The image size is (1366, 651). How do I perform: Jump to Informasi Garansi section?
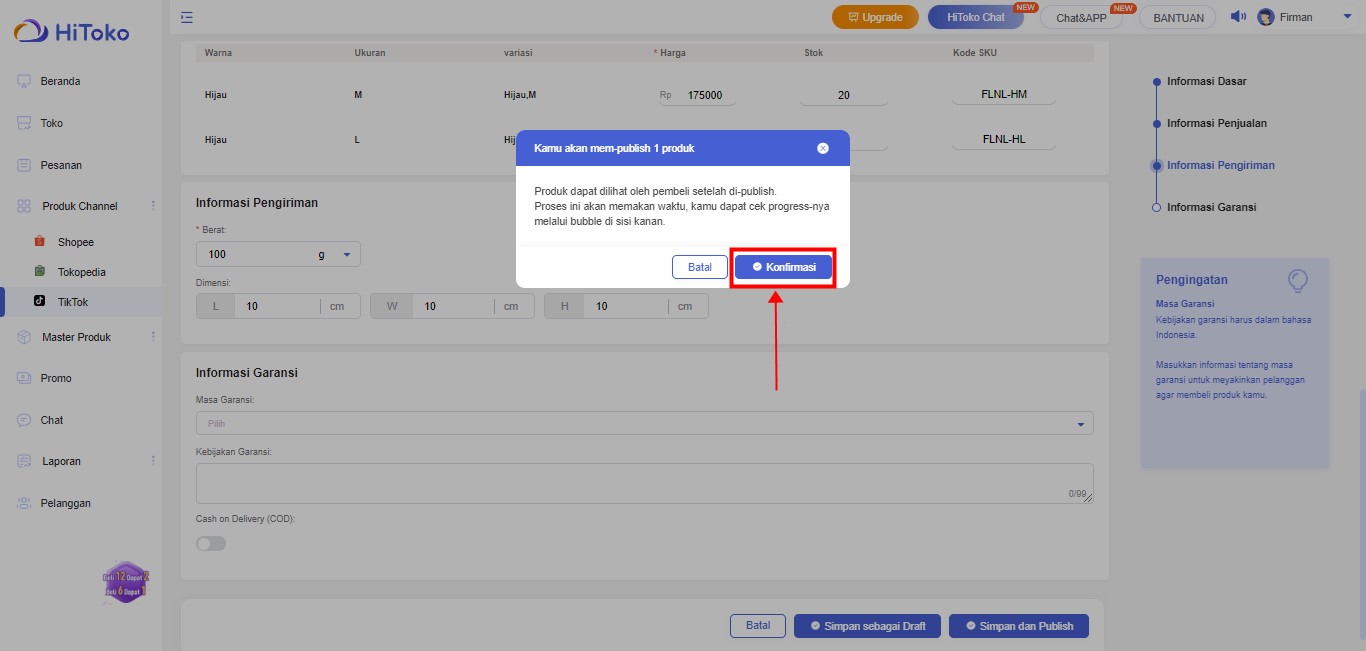click(x=1211, y=207)
